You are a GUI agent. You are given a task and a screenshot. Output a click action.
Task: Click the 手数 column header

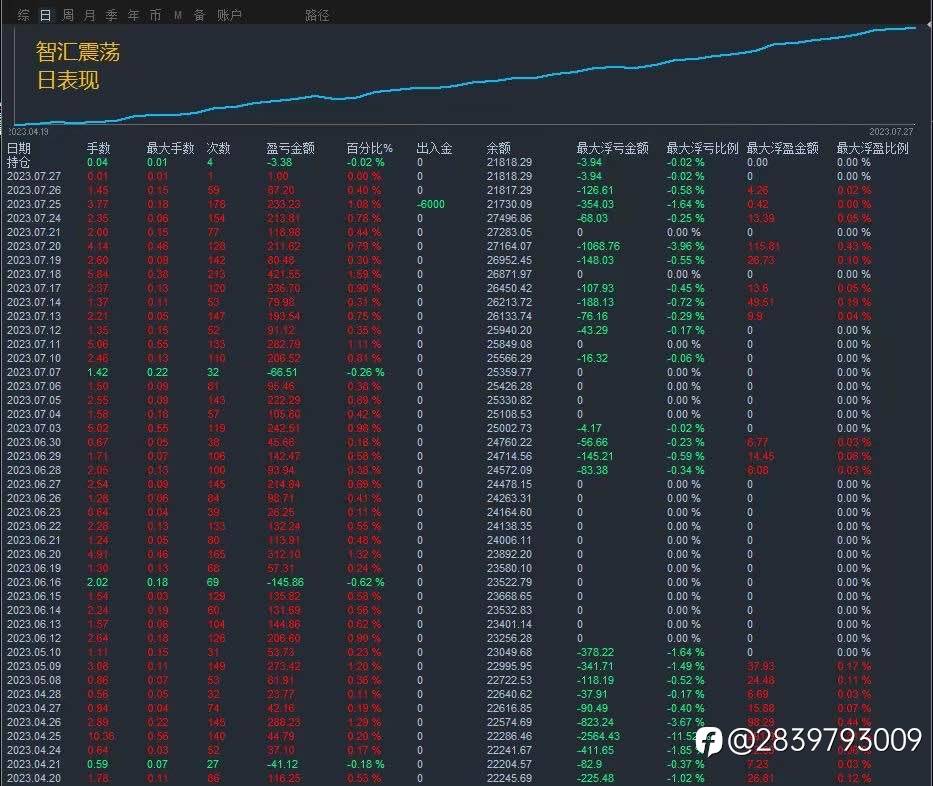point(99,148)
